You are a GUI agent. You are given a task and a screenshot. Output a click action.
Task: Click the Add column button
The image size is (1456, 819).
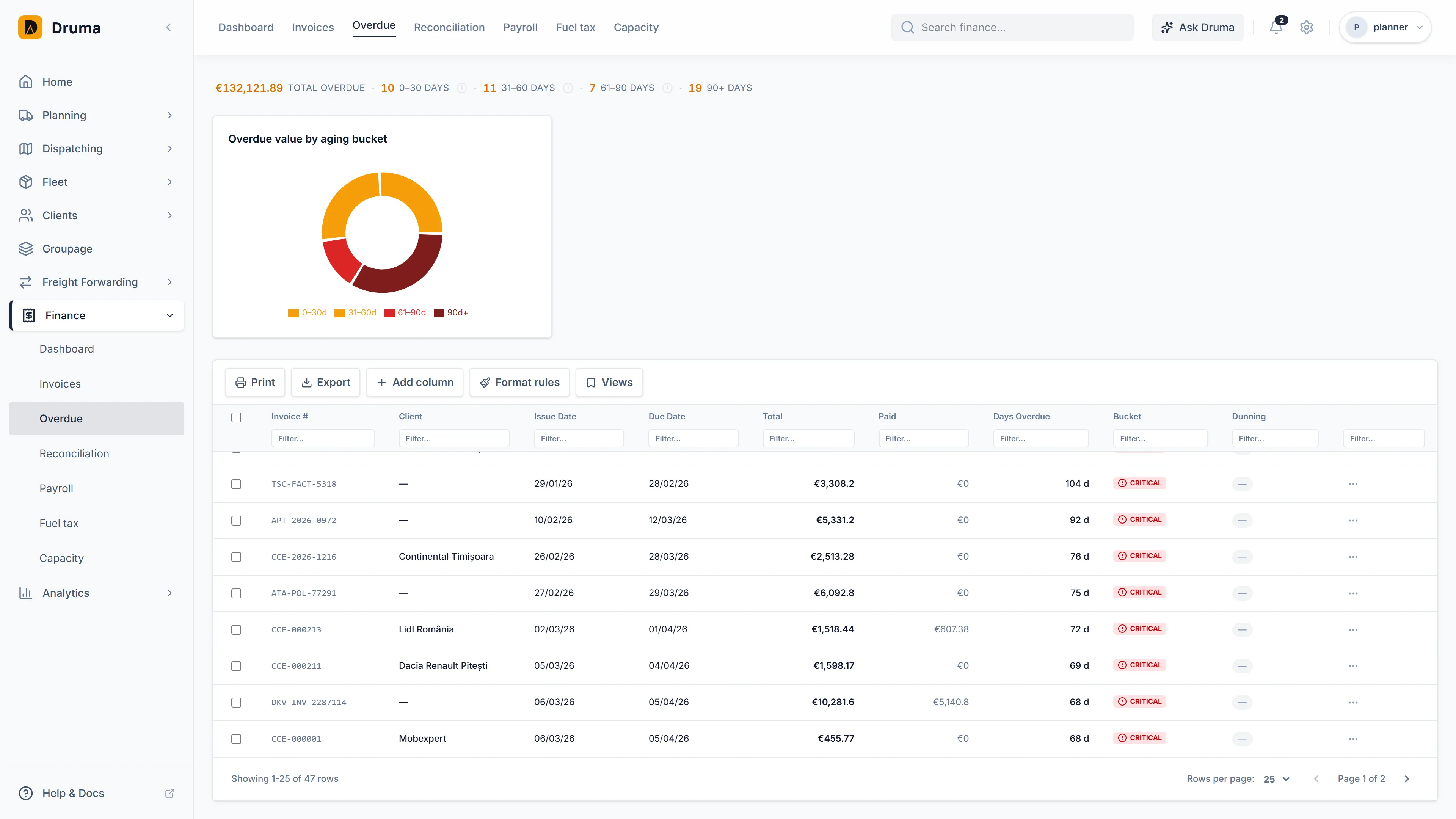pyautogui.click(x=415, y=383)
